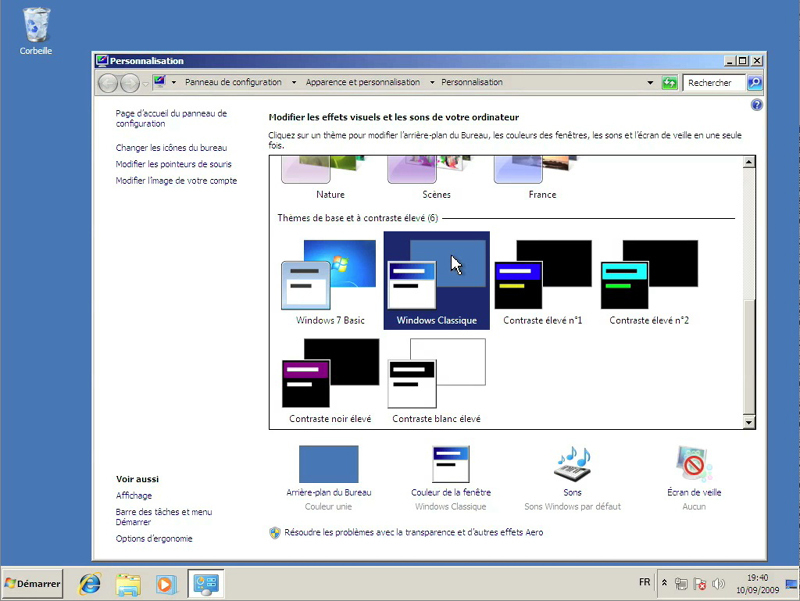Select the Windows Classique theme
This screenshot has width=800, height=601.
point(436,281)
